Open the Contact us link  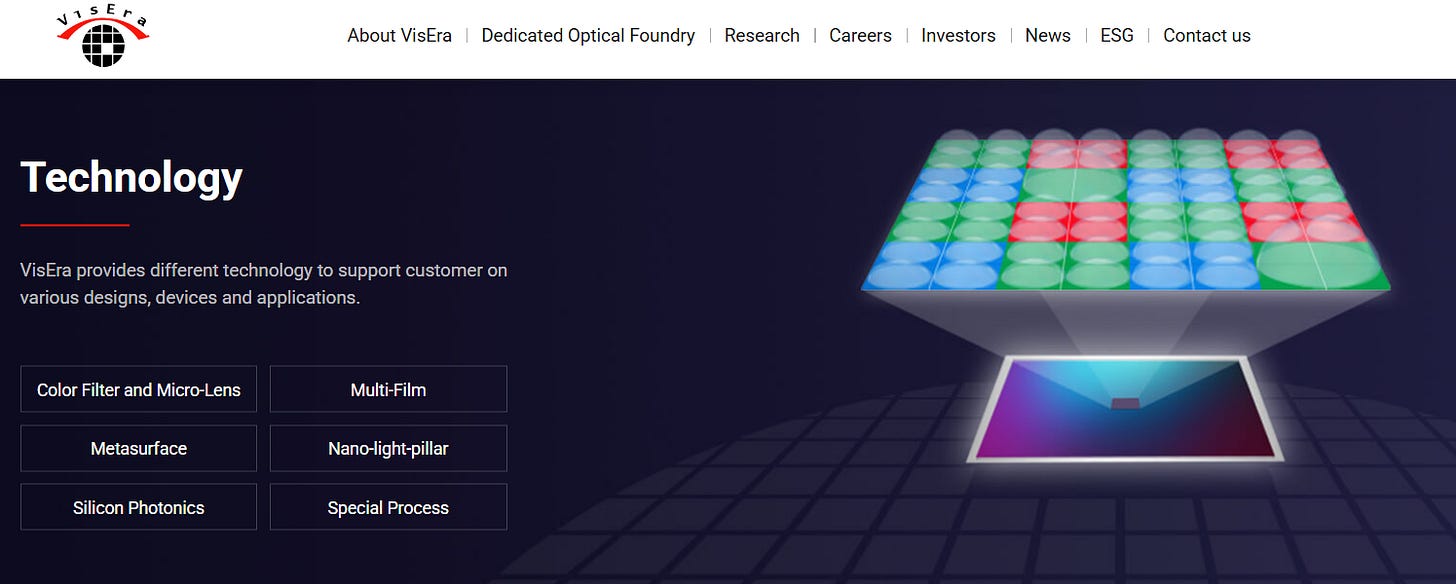tap(1206, 35)
